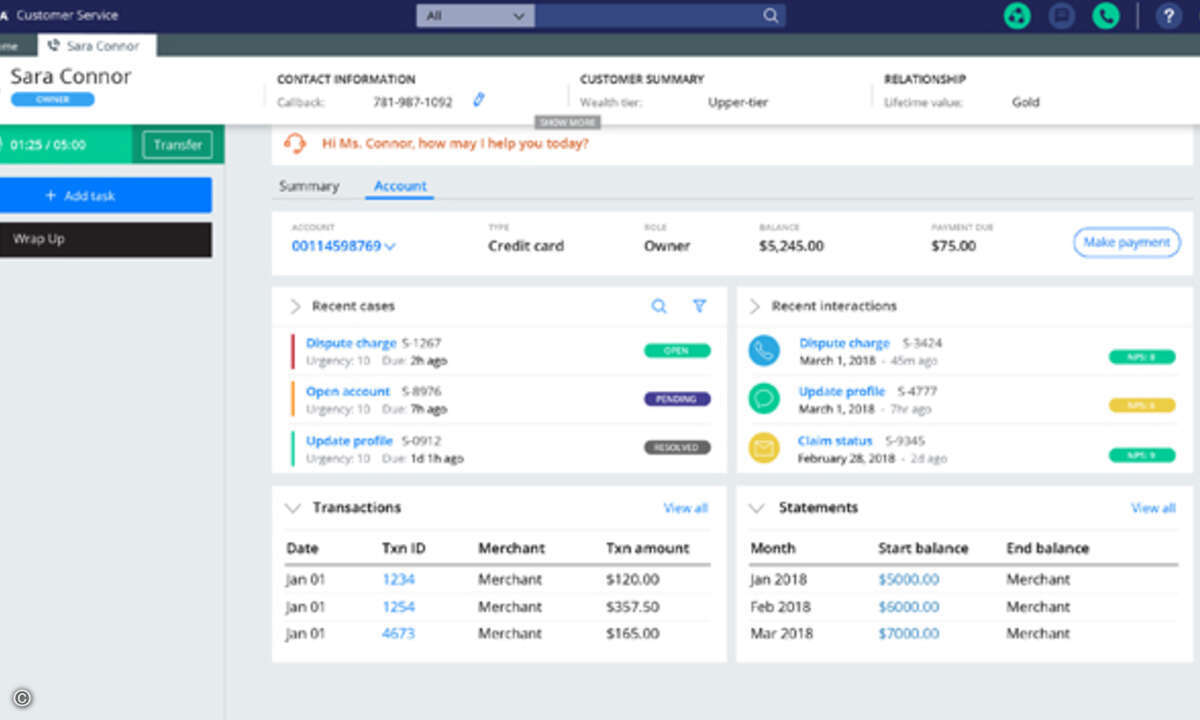Open the $5000.00 start balance statement

[909, 580]
